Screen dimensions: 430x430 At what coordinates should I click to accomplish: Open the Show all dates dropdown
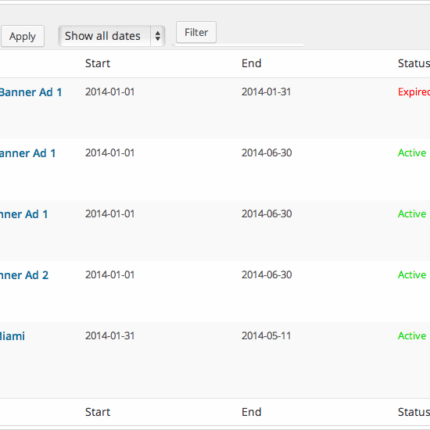tap(112, 36)
